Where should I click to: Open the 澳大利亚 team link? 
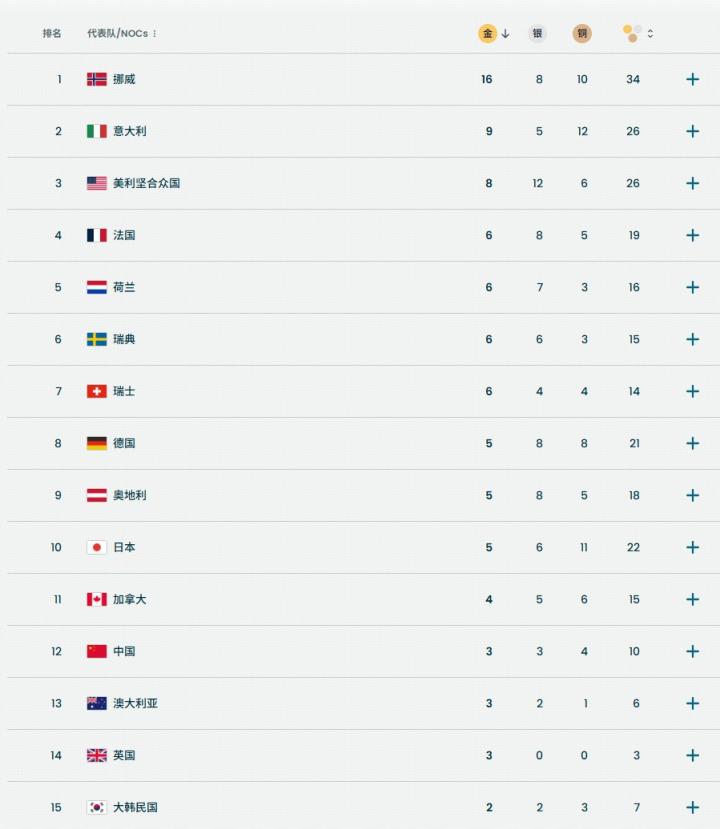[x=135, y=703]
